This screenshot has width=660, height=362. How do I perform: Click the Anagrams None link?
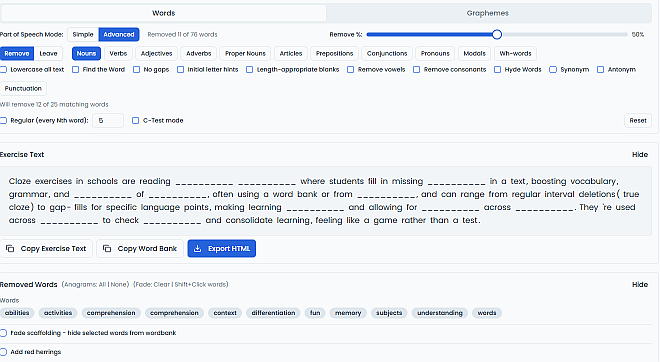[x=119, y=285]
